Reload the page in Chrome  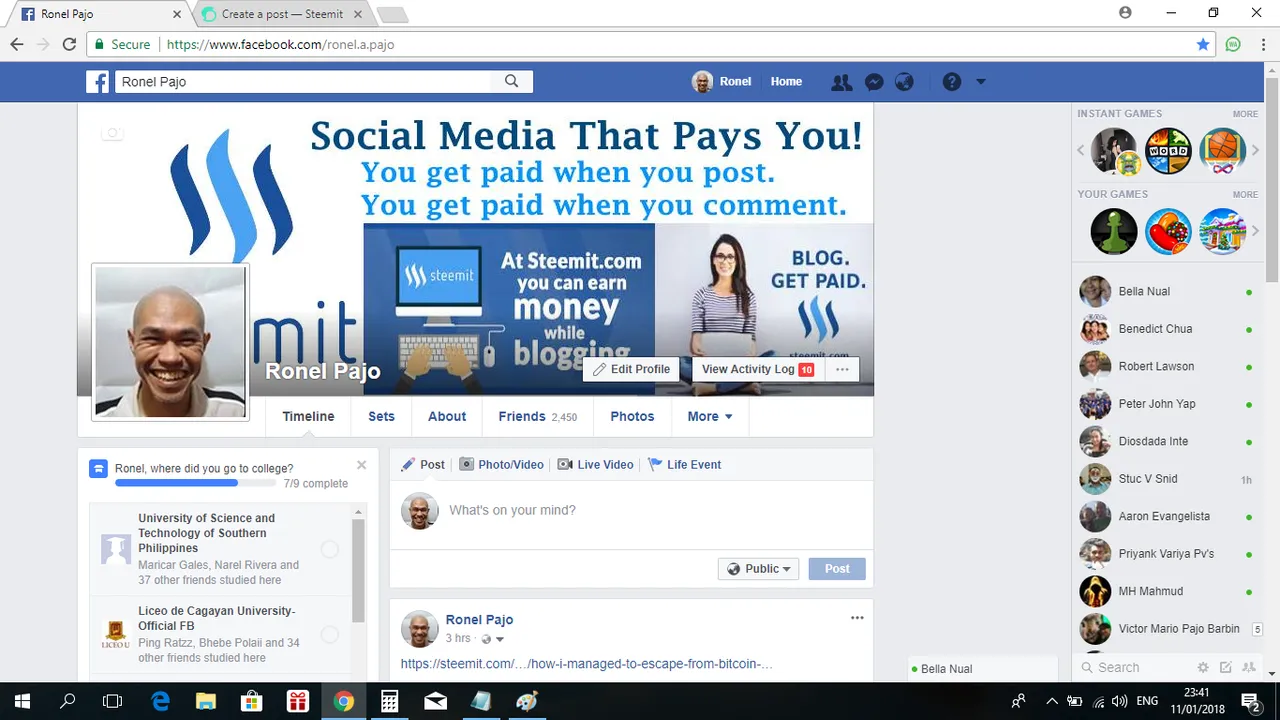[x=69, y=44]
